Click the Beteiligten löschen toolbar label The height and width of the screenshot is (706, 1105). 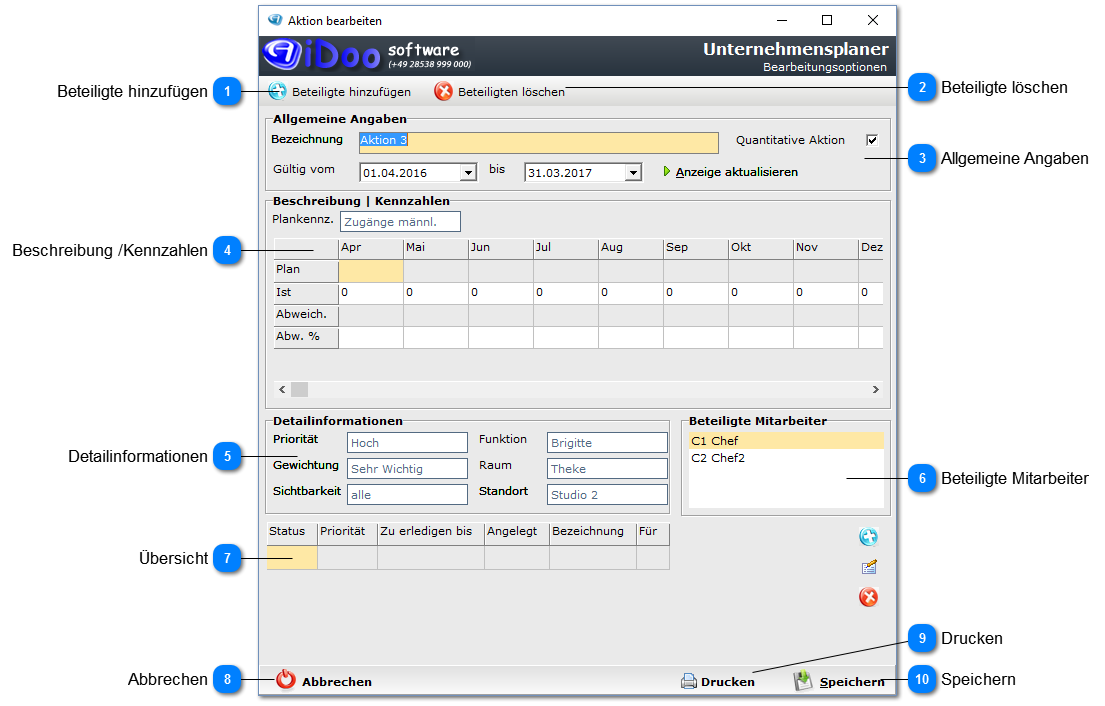point(511,92)
